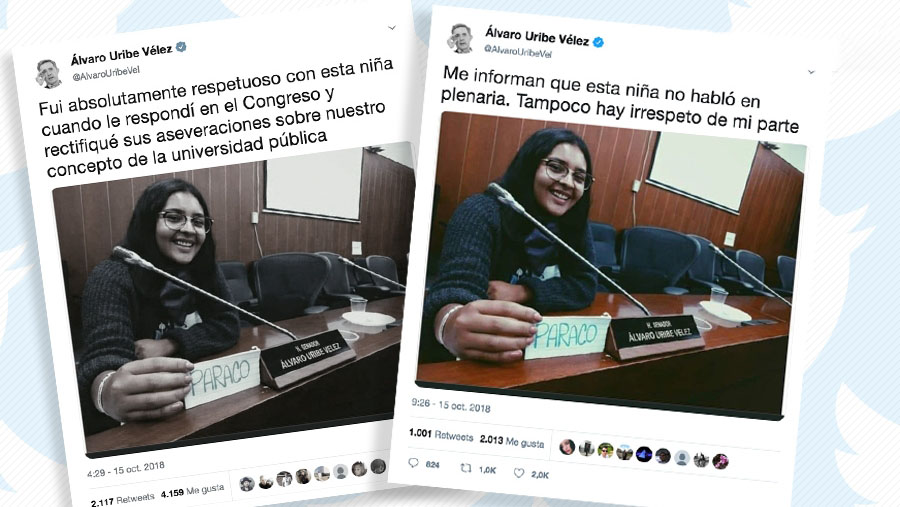This screenshot has width=900, height=507.
Task: Open the @AlvaroUribeVel handle on left tweet
Action: (106, 73)
